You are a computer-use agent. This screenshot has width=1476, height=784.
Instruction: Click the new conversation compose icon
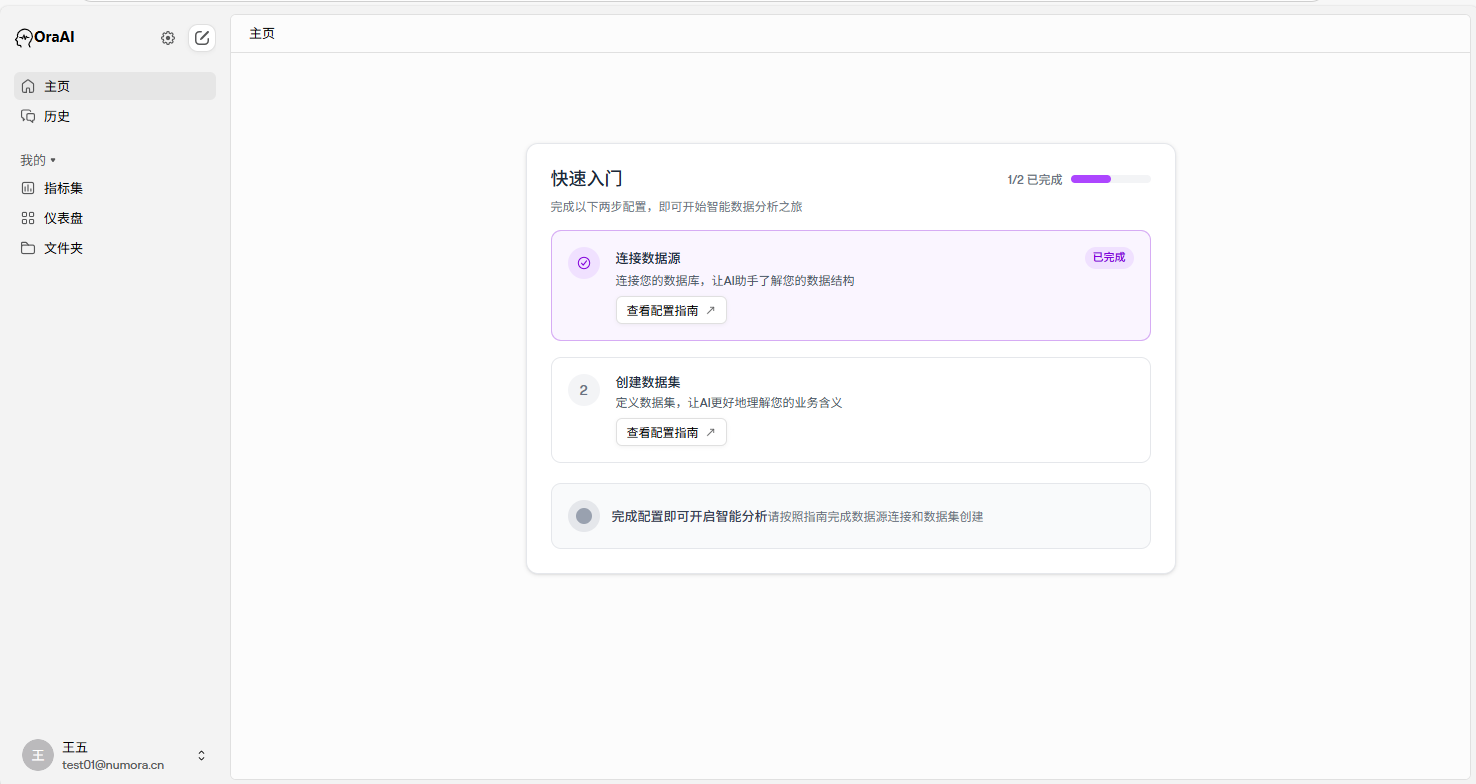[x=201, y=37]
